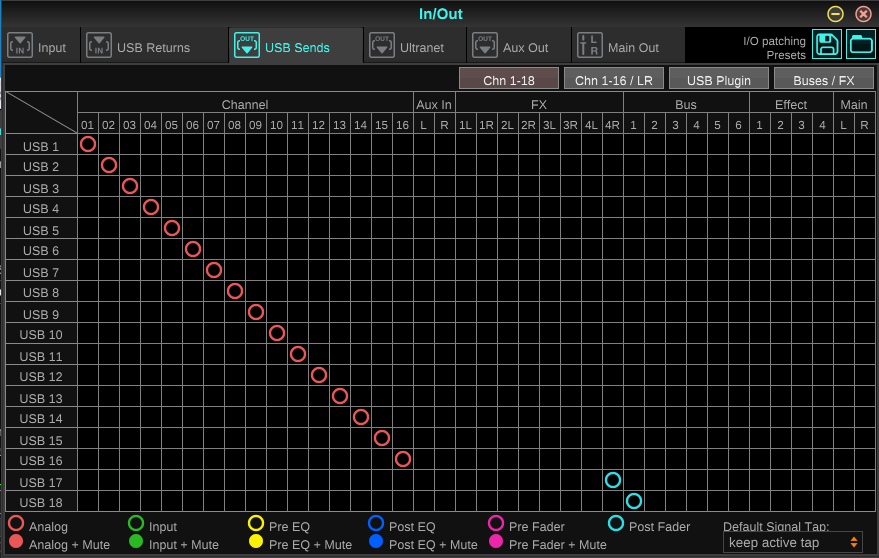Open the load preset folder icon

coord(860,44)
